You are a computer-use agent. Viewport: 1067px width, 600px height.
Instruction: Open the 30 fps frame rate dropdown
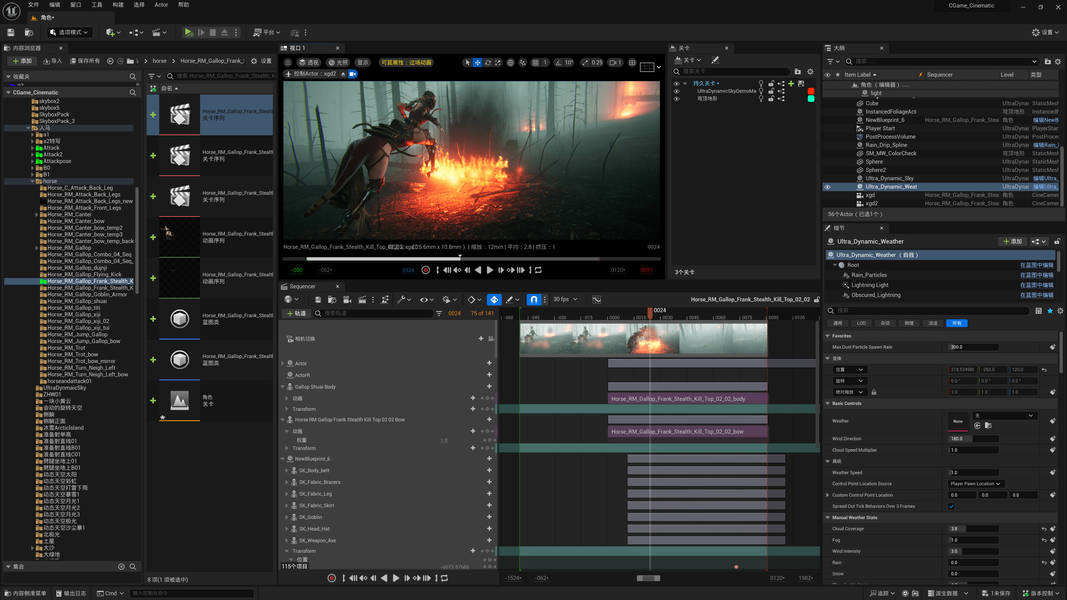pos(566,299)
